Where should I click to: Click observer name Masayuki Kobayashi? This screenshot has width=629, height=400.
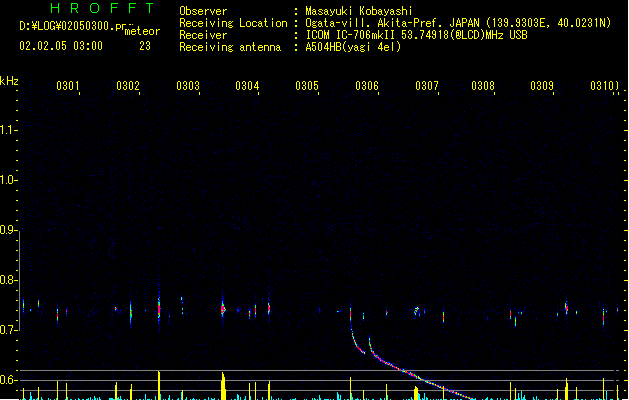click(x=359, y=11)
